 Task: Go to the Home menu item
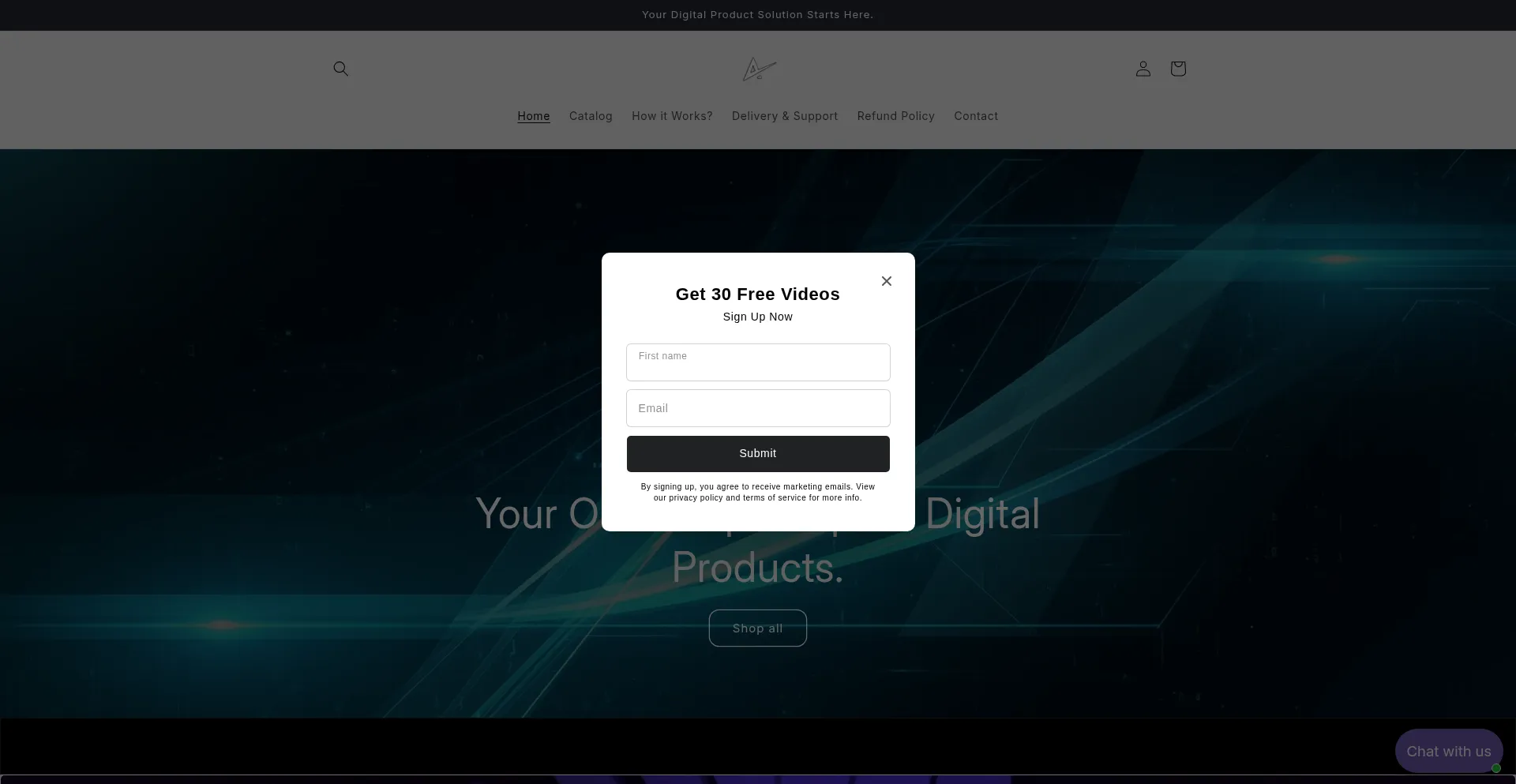[533, 116]
